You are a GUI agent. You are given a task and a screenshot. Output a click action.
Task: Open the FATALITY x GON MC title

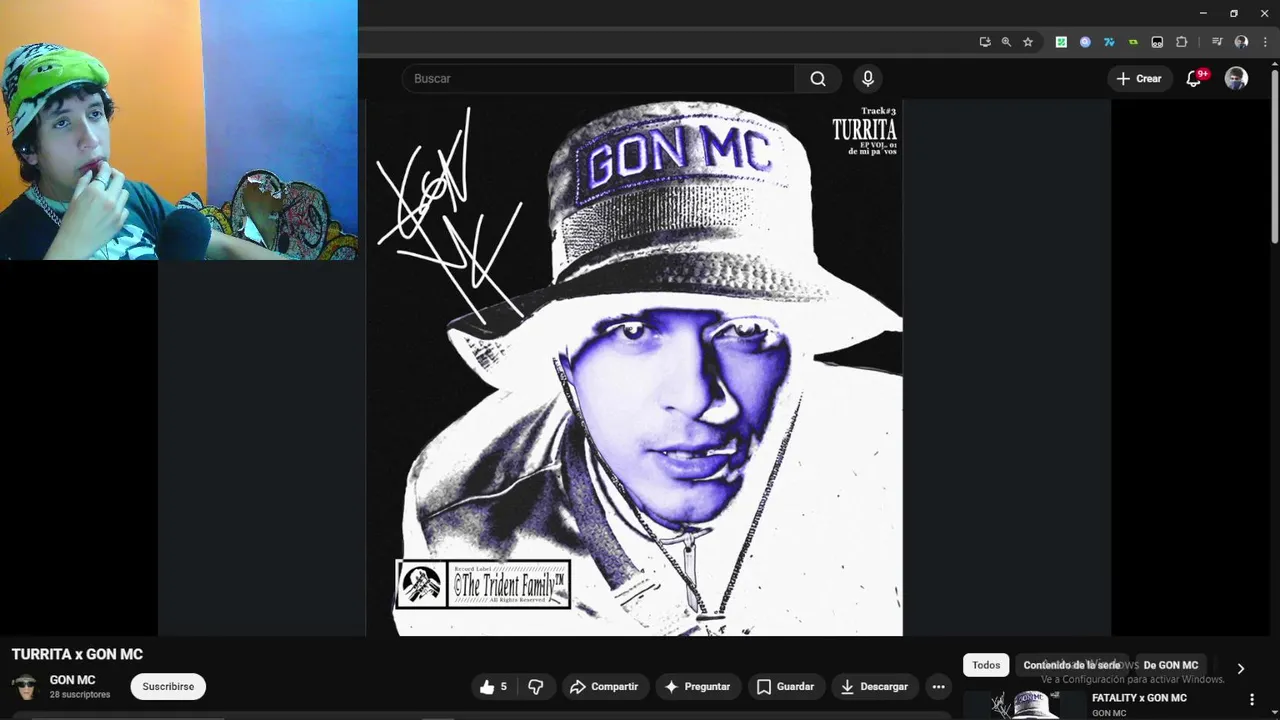coord(1139,698)
